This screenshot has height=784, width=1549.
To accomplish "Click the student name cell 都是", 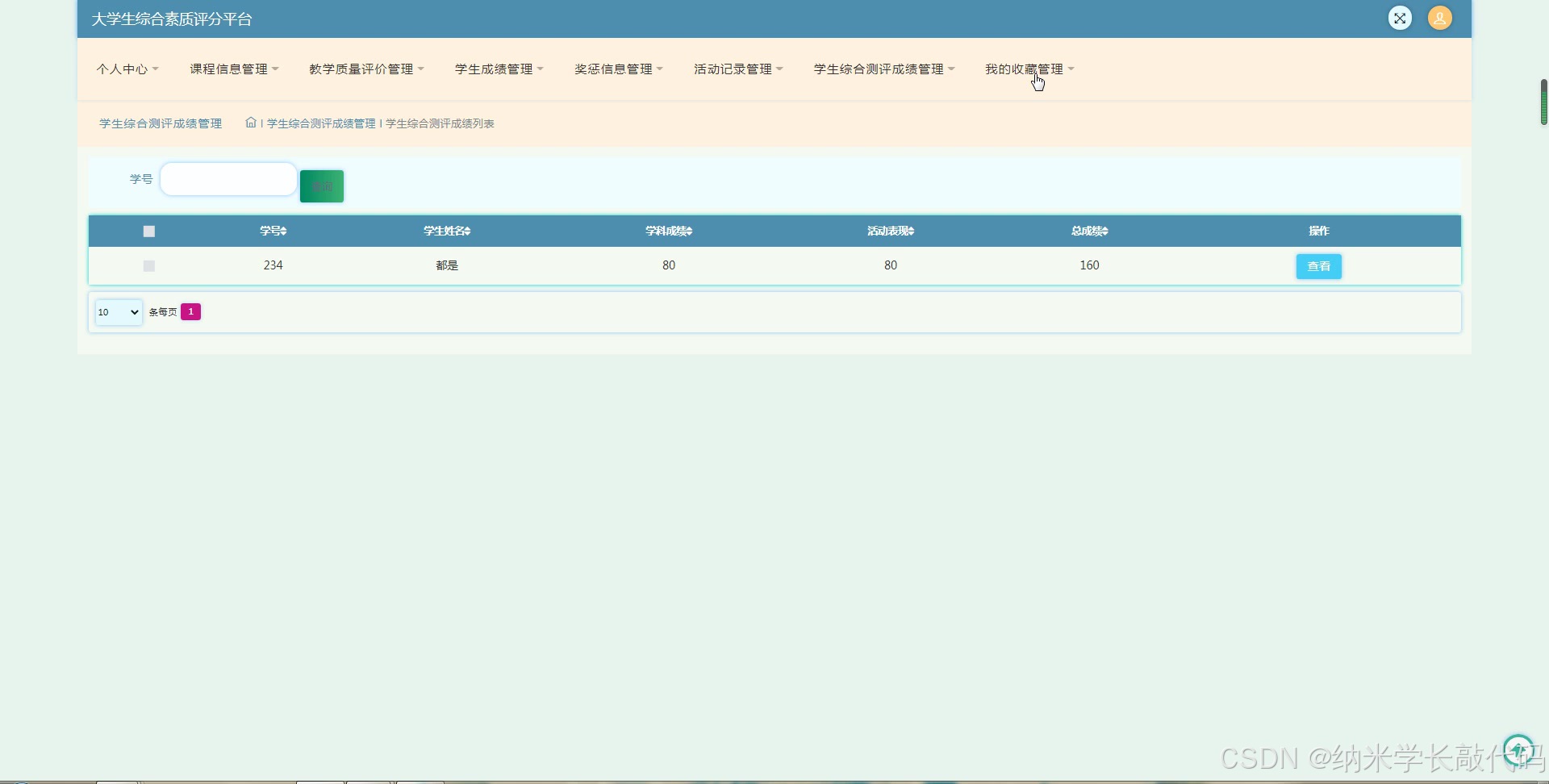I will pyautogui.click(x=447, y=265).
